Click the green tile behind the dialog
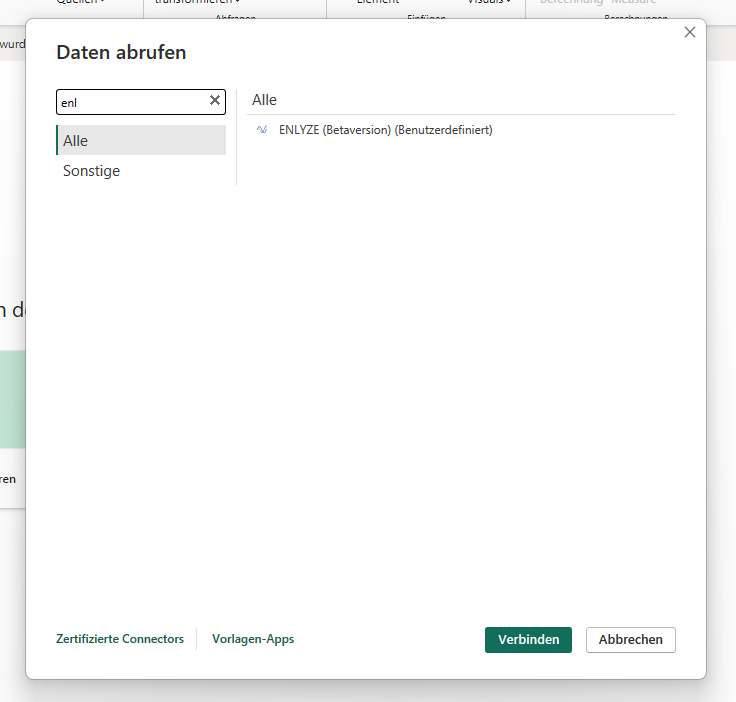 (x=12, y=400)
